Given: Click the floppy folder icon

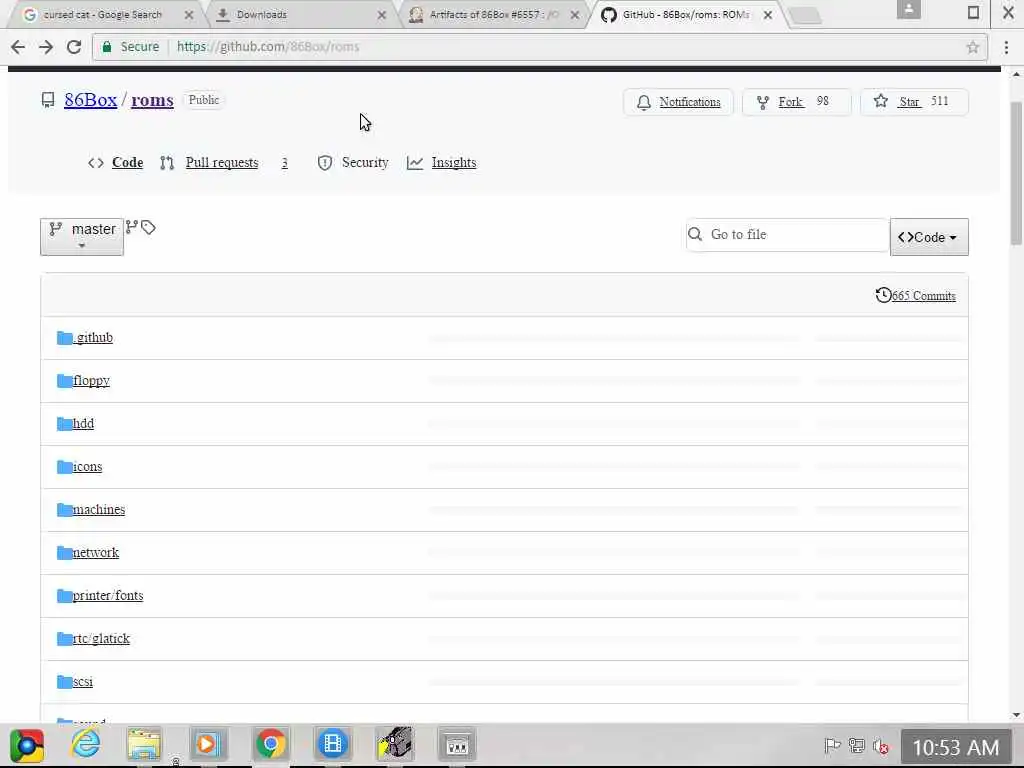Looking at the screenshot, I should [x=64, y=381].
